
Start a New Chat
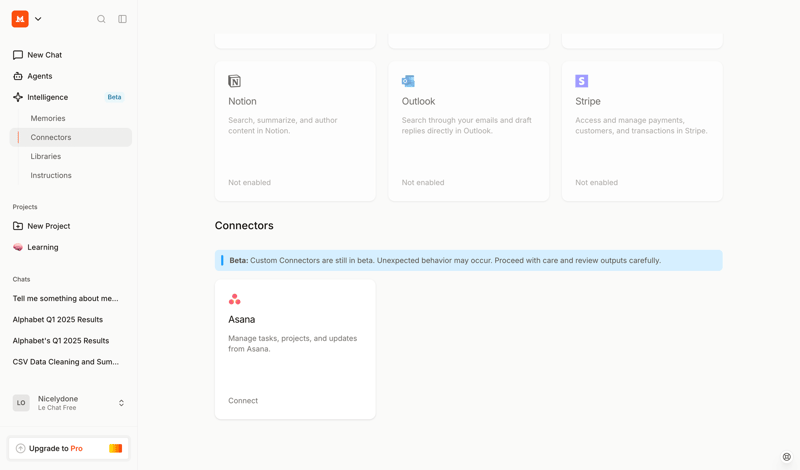44,55
